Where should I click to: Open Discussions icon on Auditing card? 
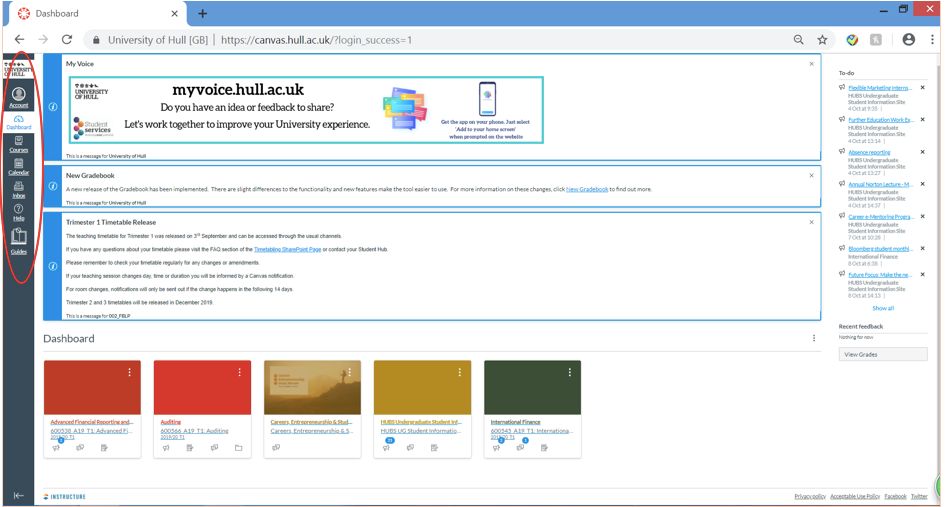point(214,447)
